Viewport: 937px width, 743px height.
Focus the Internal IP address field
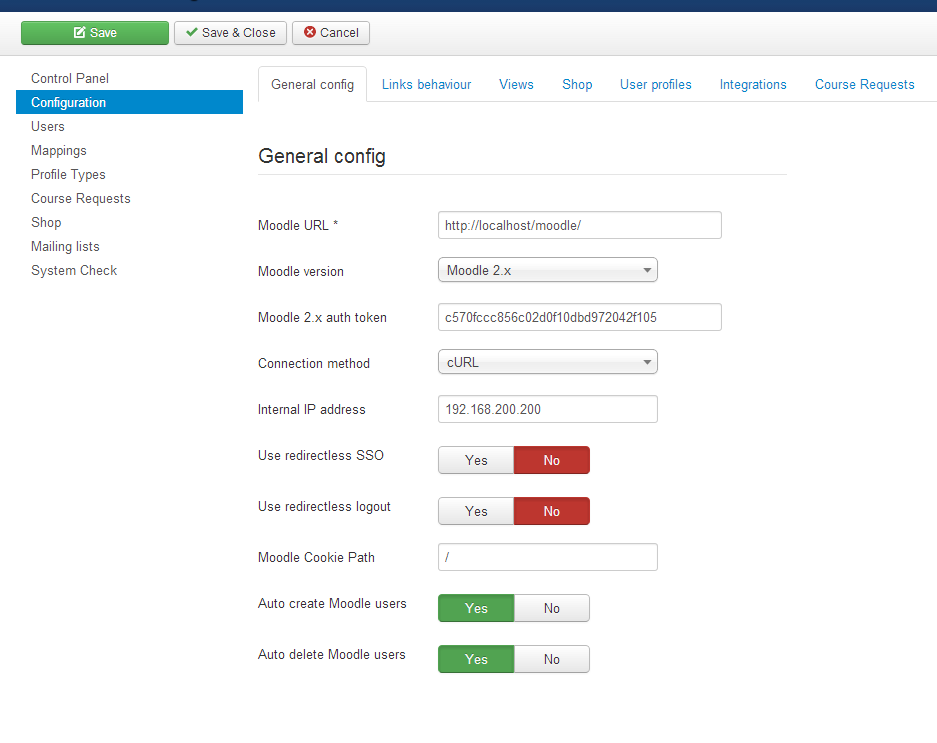click(547, 409)
